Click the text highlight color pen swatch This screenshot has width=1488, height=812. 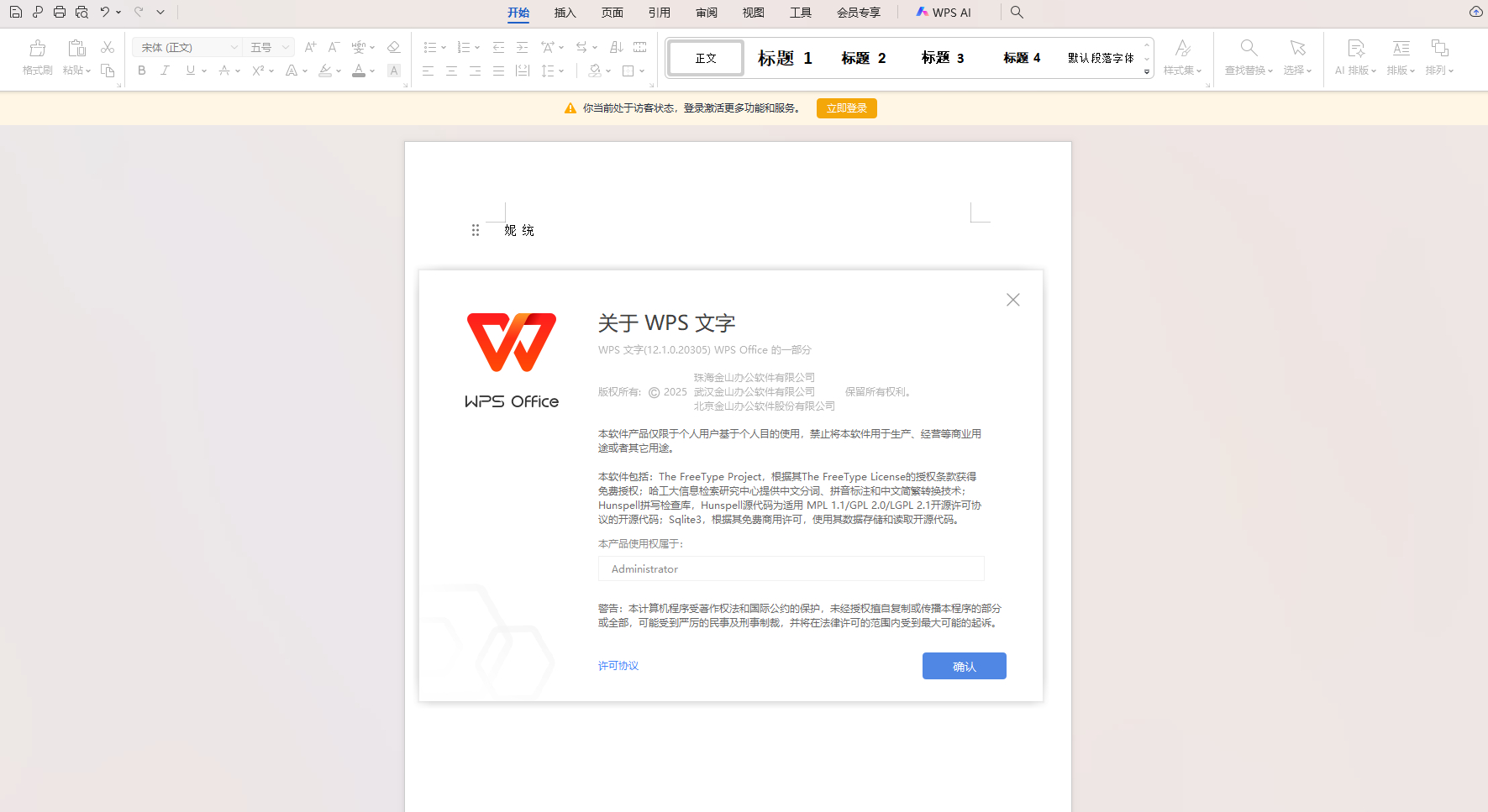point(325,71)
